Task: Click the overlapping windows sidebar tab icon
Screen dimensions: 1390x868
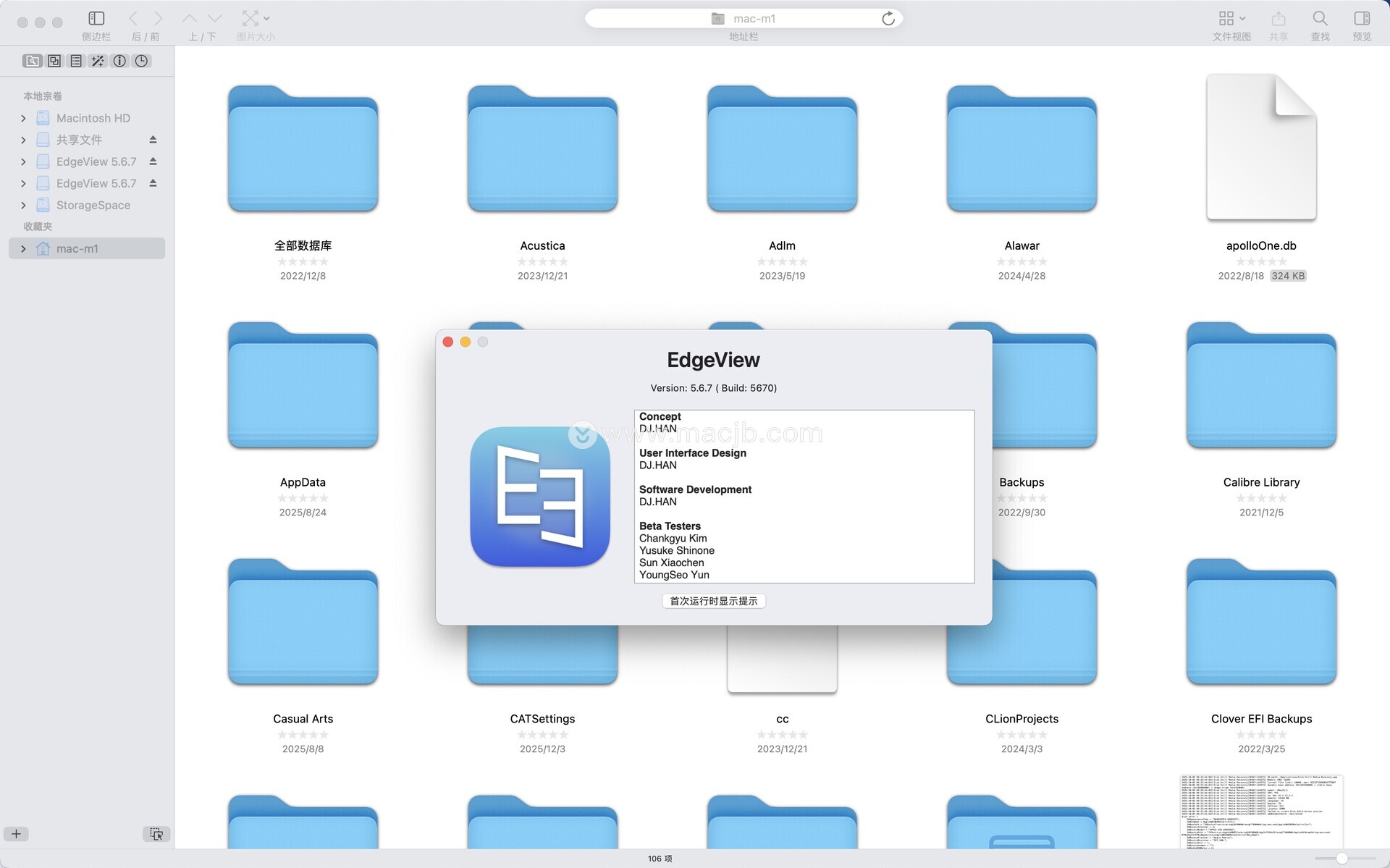Action: pyautogui.click(x=54, y=61)
